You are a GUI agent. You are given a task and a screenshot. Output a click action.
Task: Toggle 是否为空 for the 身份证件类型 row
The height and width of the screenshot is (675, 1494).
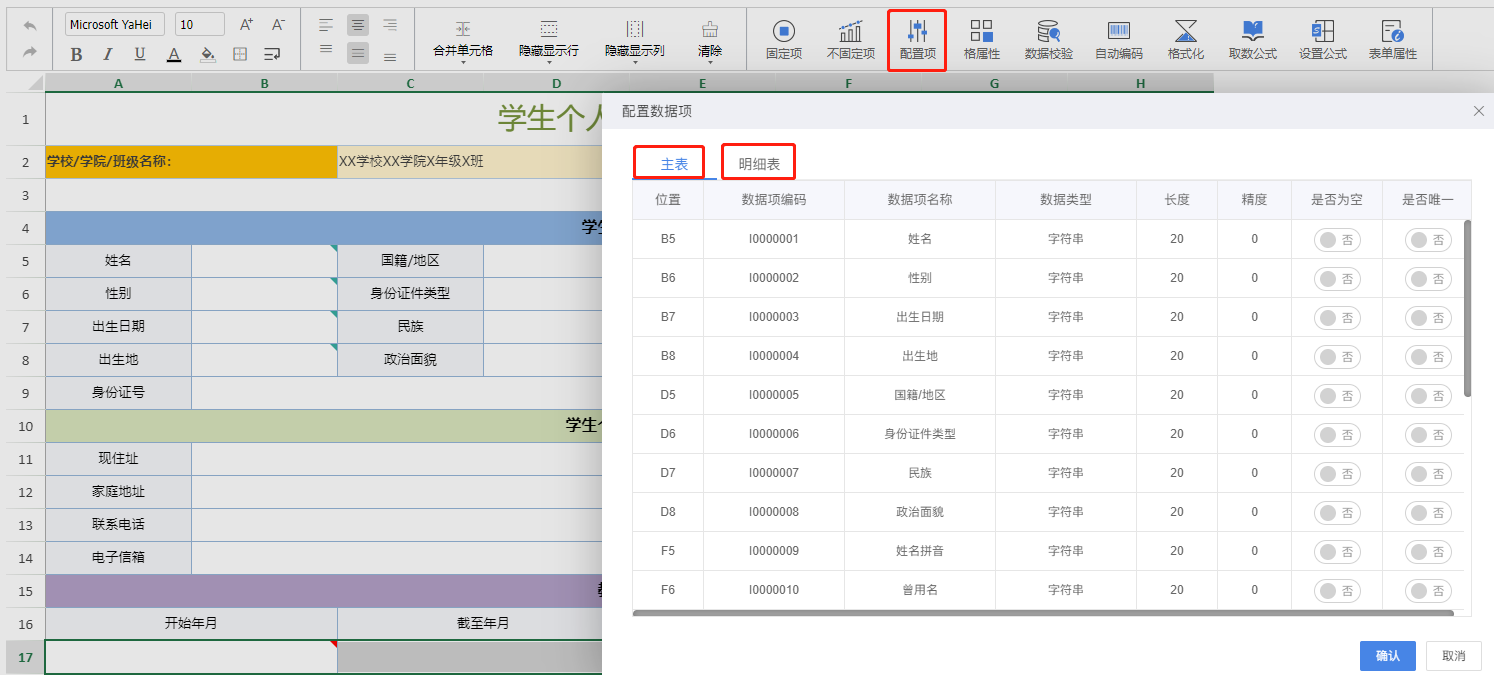pos(1337,435)
